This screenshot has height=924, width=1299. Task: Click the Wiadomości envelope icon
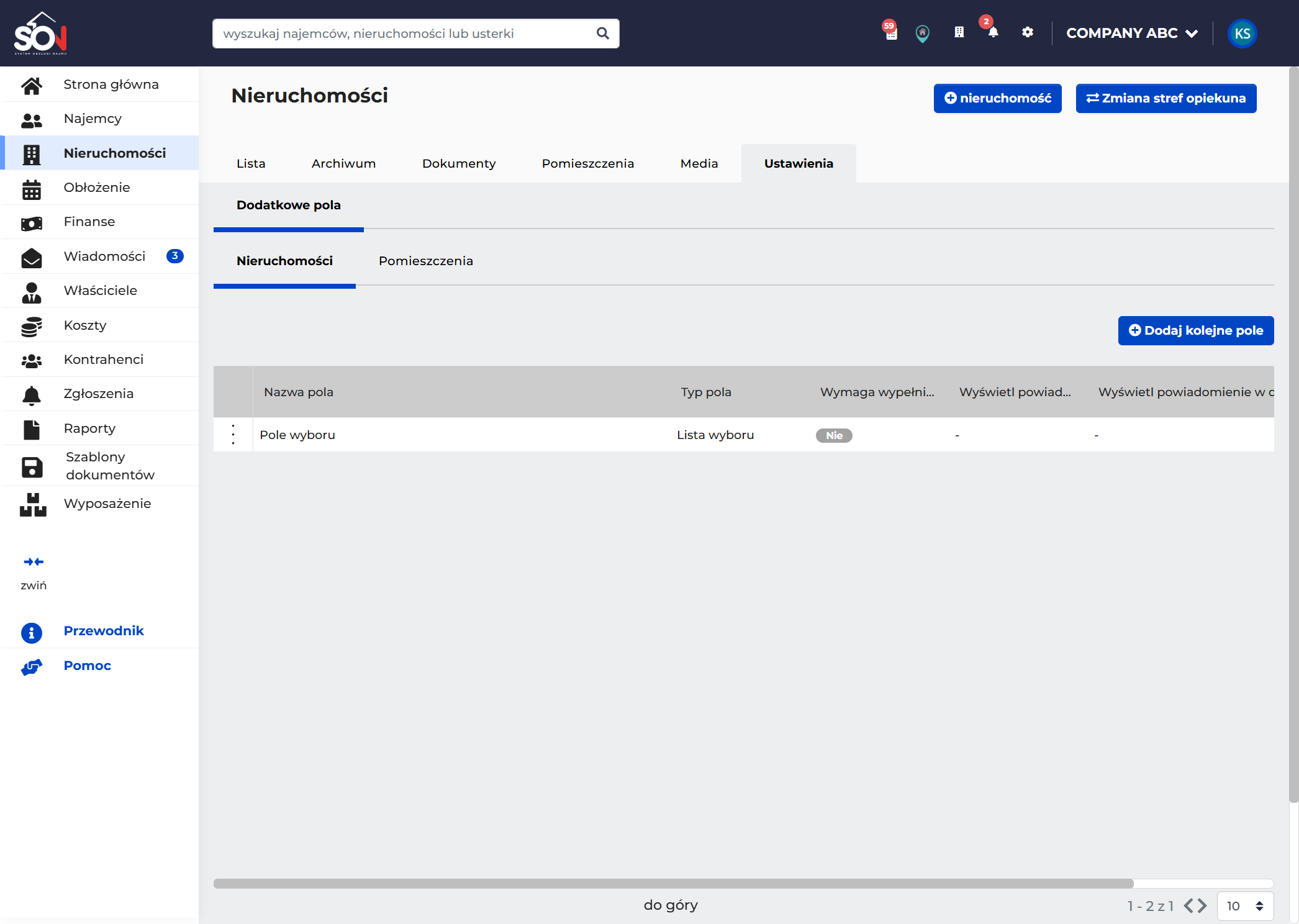(32, 257)
